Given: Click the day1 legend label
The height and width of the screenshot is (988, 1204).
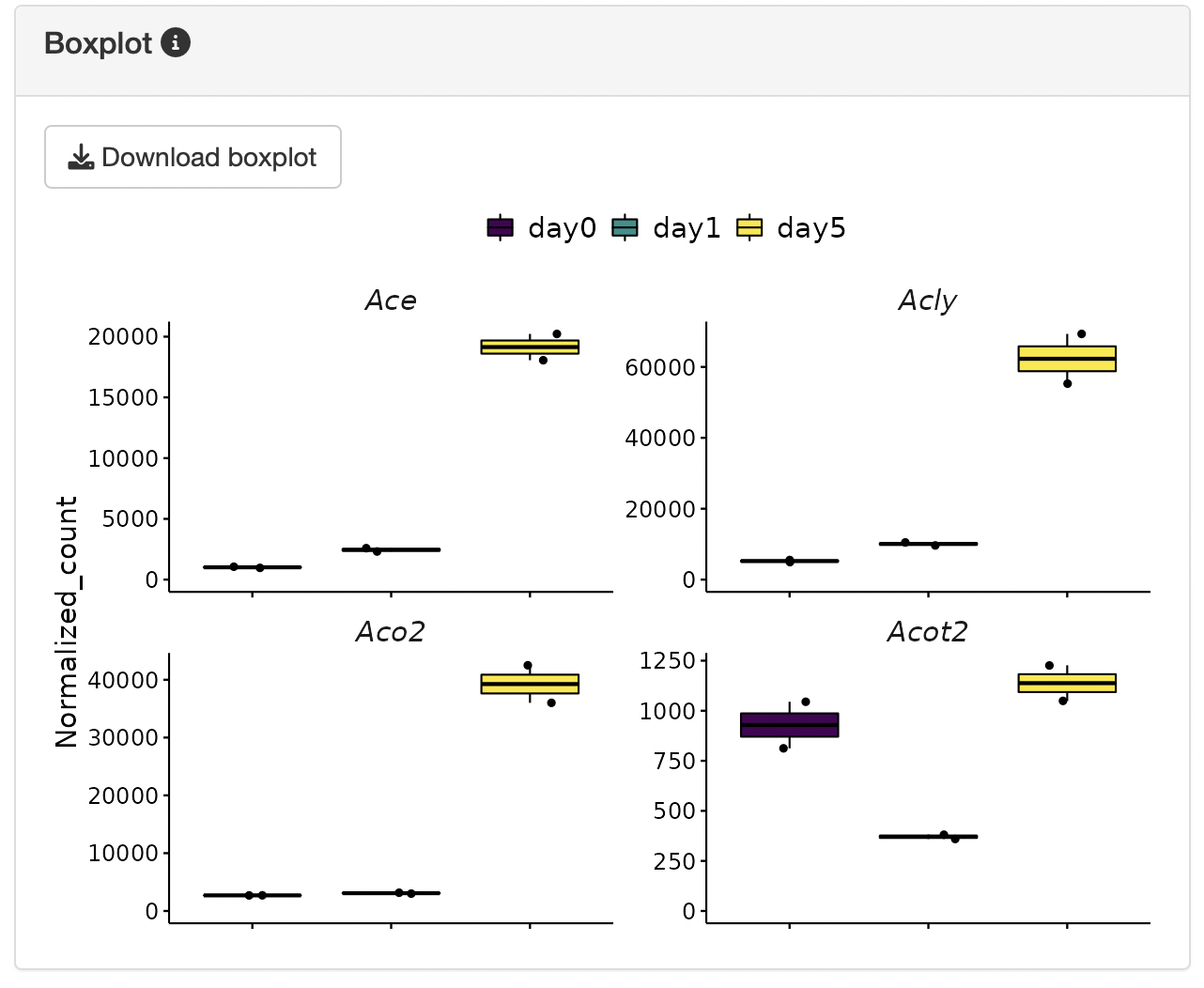Looking at the screenshot, I should tap(687, 228).
